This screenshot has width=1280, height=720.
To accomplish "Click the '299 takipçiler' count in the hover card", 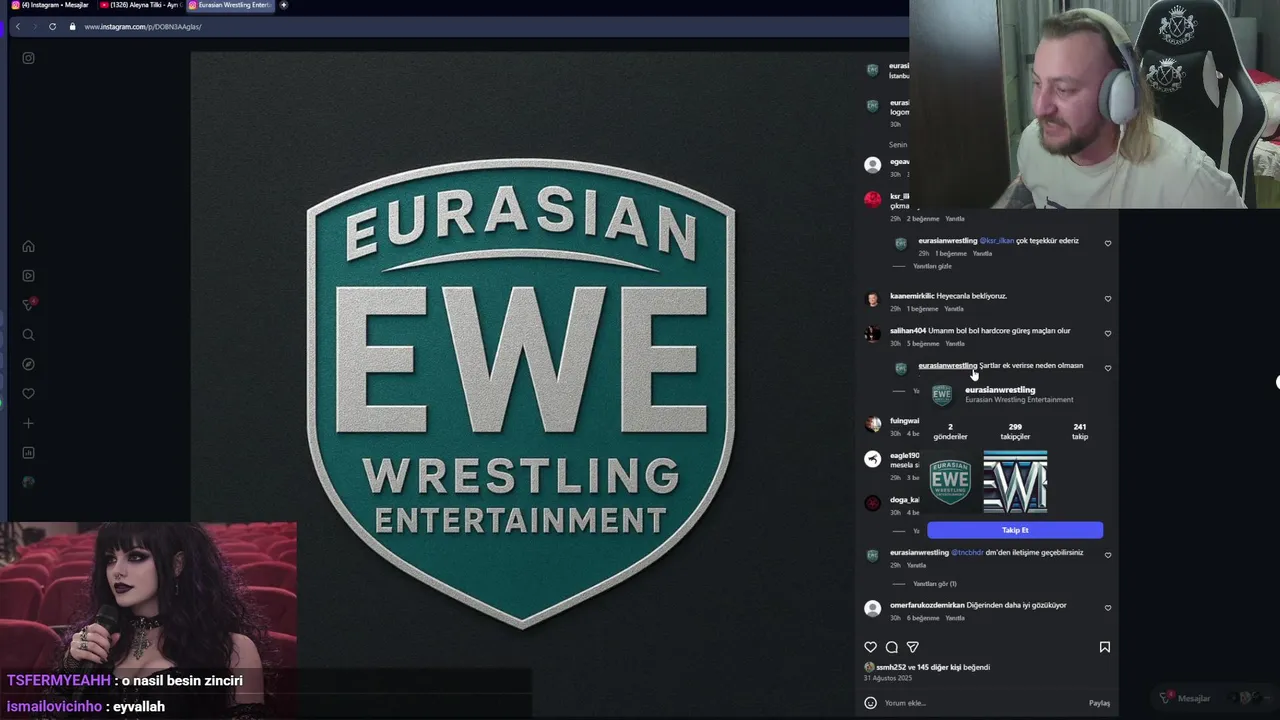I will click(1015, 431).
